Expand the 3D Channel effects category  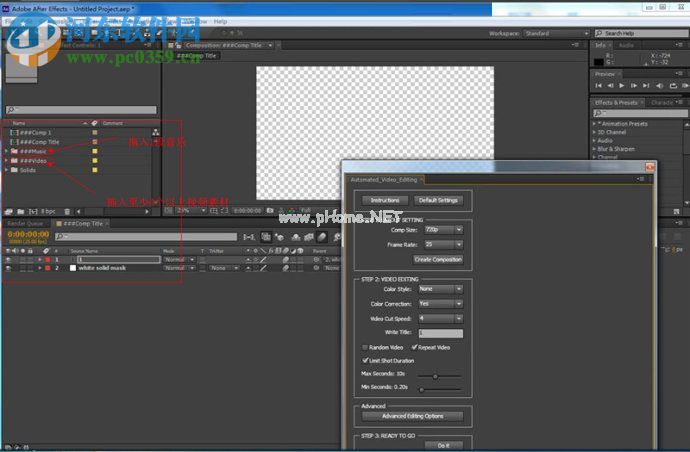pyautogui.click(x=594, y=132)
